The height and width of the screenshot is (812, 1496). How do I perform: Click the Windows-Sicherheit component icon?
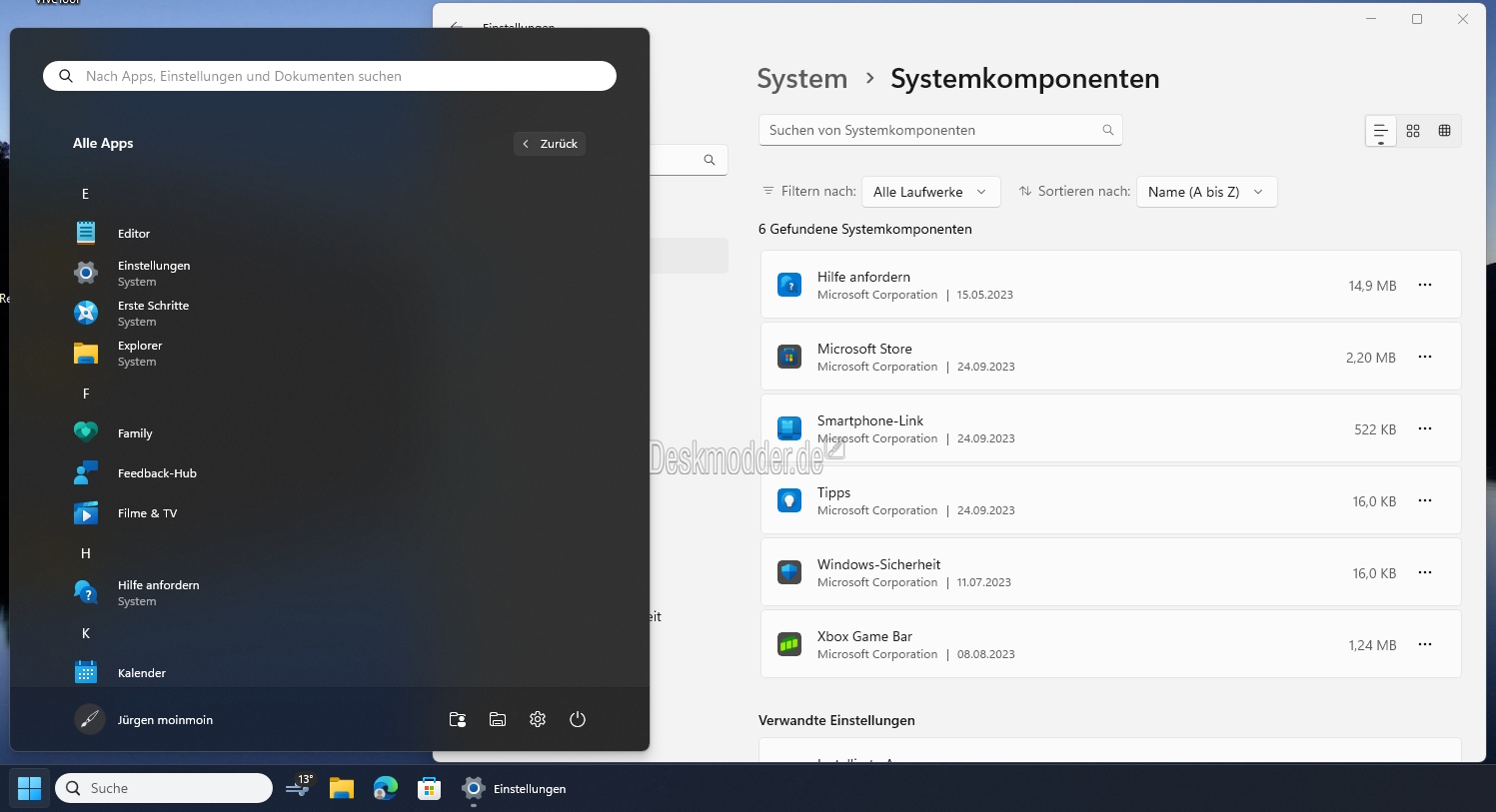pos(789,572)
